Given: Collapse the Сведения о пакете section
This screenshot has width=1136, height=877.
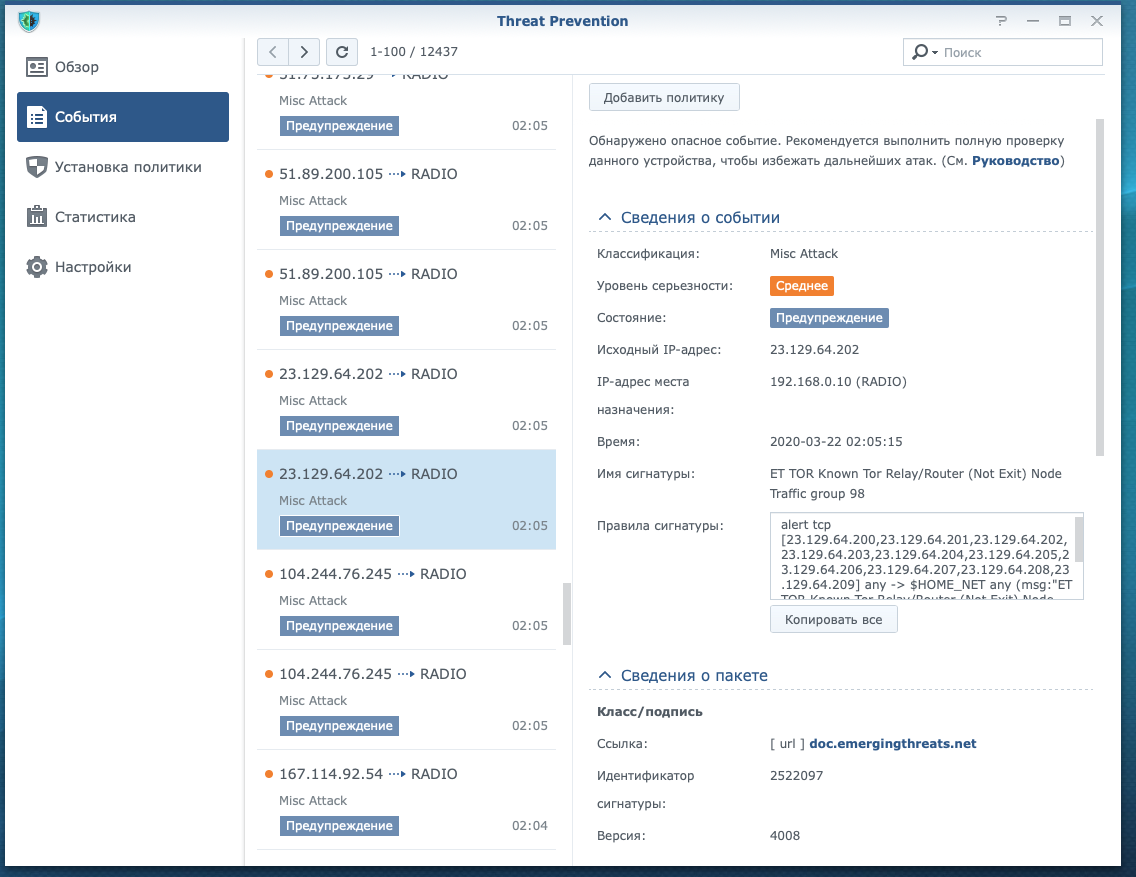Looking at the screenshot, I should pos(605,675).
